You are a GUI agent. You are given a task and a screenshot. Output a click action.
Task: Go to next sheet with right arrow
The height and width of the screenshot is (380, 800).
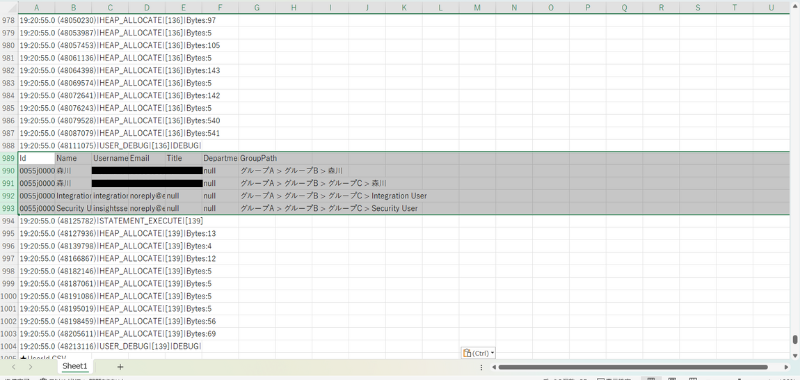pyautogui.click(x=31, y=367)
